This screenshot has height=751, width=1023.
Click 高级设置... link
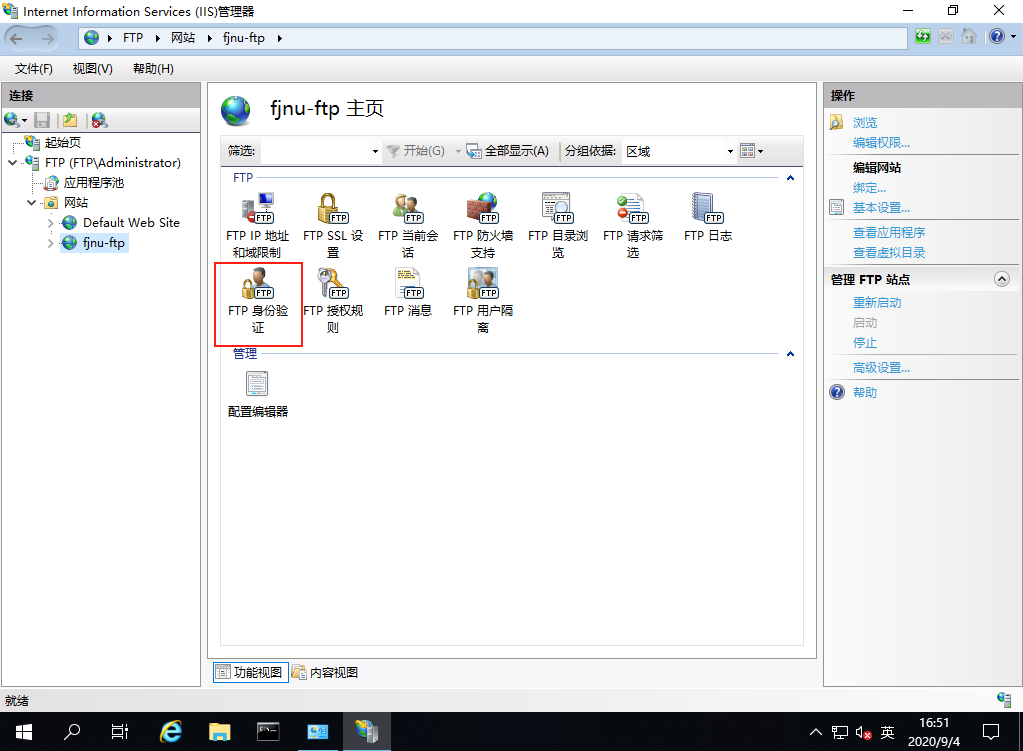[x=881, y=367]
